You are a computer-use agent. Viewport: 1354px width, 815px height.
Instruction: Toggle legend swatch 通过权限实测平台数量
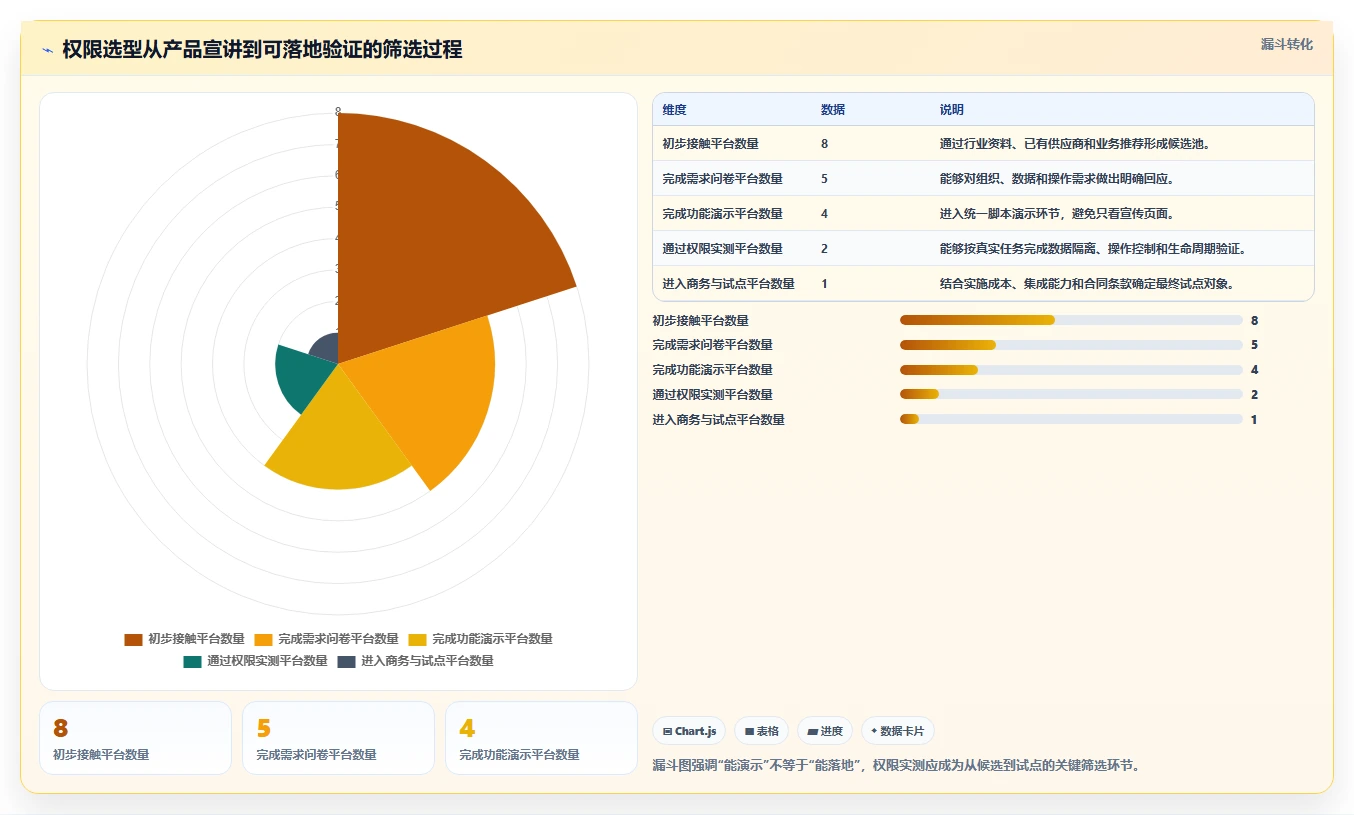pos(193,661)
